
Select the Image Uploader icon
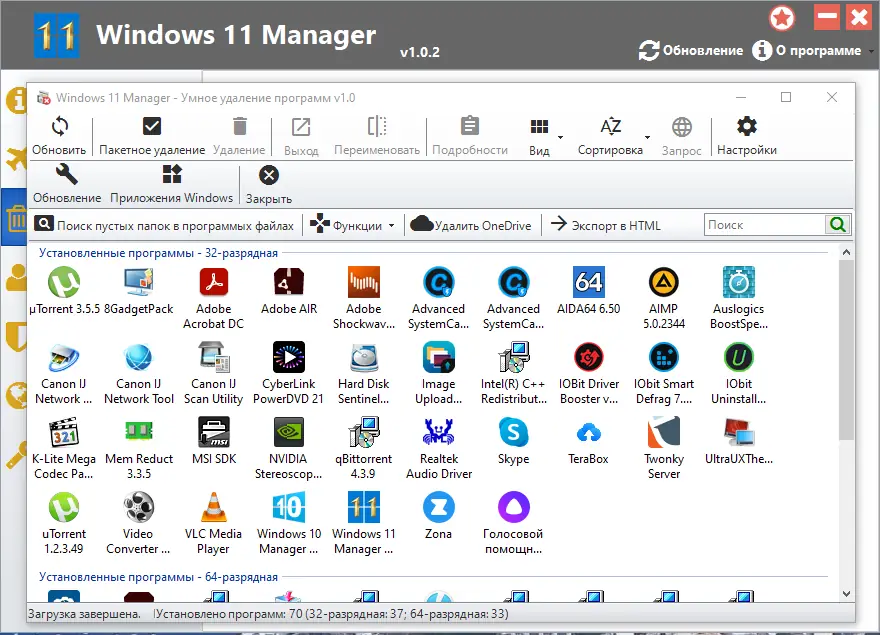click(439, 357)
